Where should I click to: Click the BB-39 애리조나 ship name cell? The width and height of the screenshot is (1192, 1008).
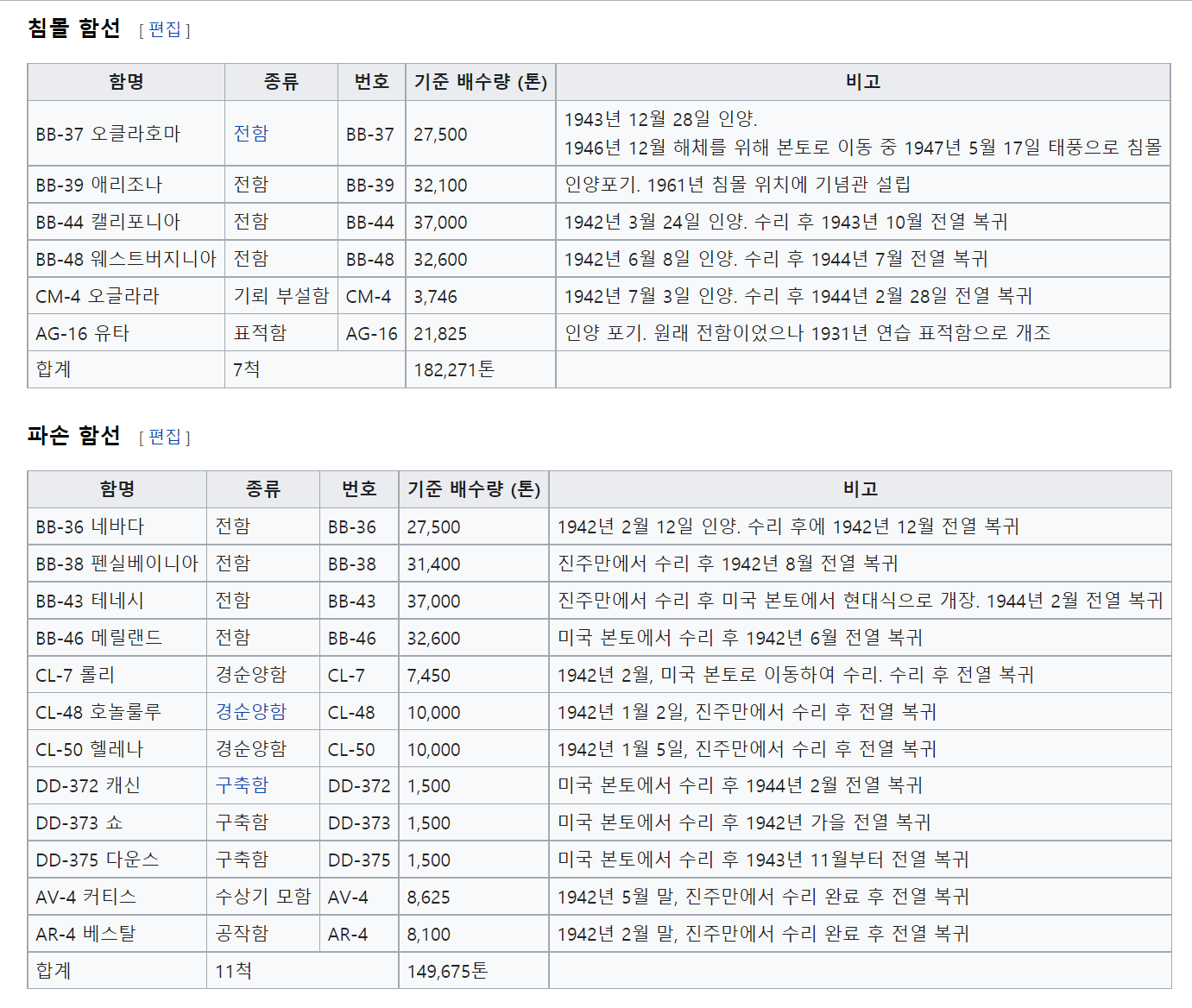[x=126, y=185]
